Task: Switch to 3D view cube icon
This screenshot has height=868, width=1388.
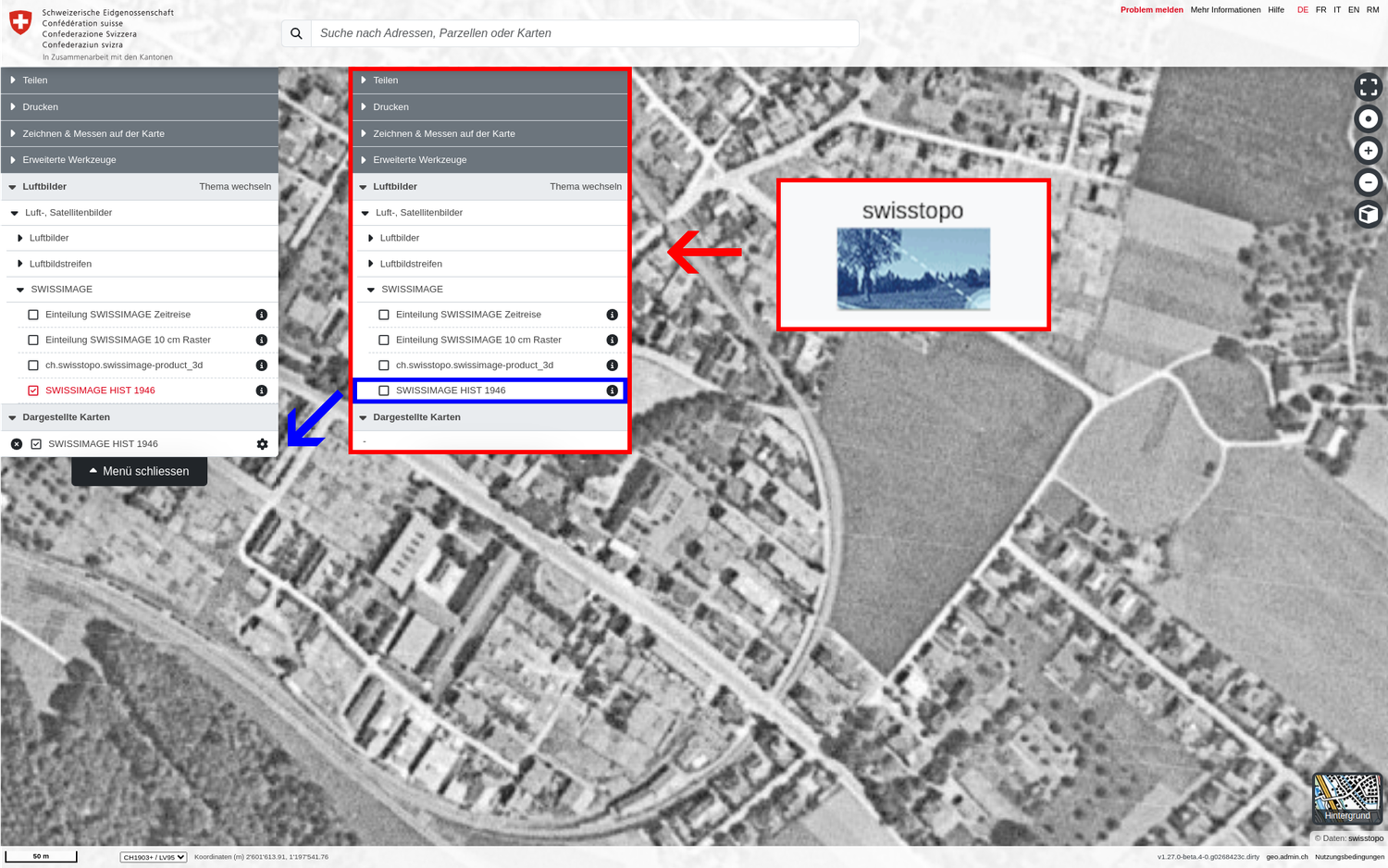Action: click(1368, 215)
